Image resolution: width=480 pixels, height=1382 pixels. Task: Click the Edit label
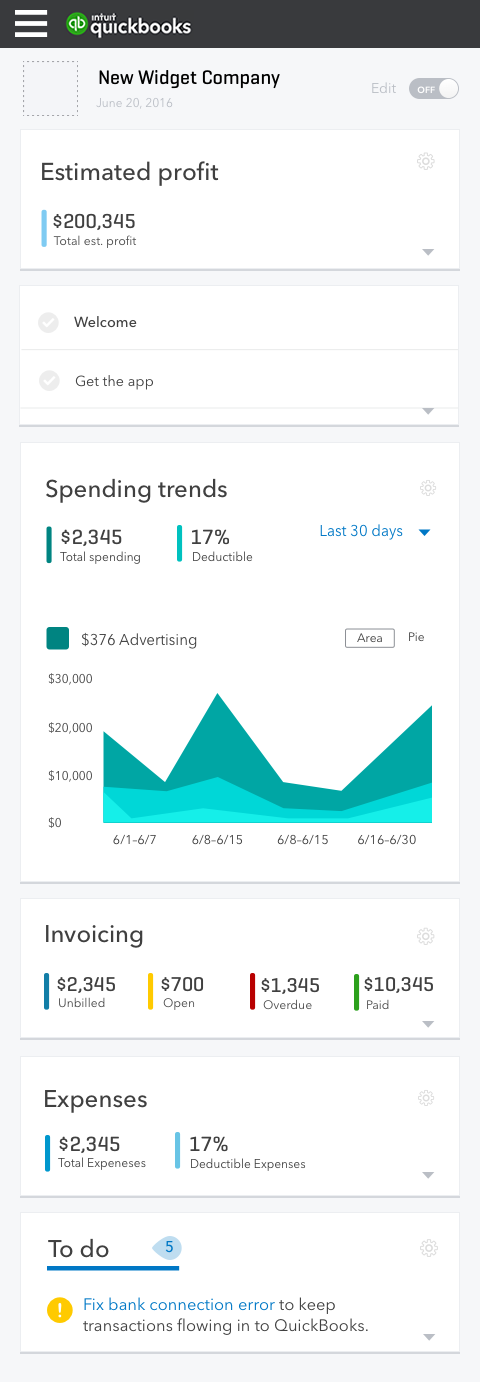(x=384, y=88)
